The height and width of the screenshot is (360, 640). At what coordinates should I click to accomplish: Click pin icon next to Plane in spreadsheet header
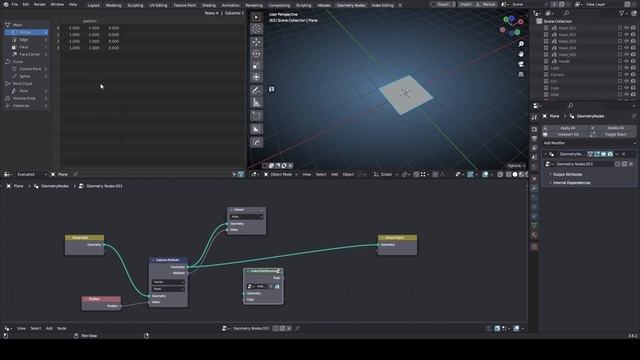pyautogui.click(x=76, y=174)
